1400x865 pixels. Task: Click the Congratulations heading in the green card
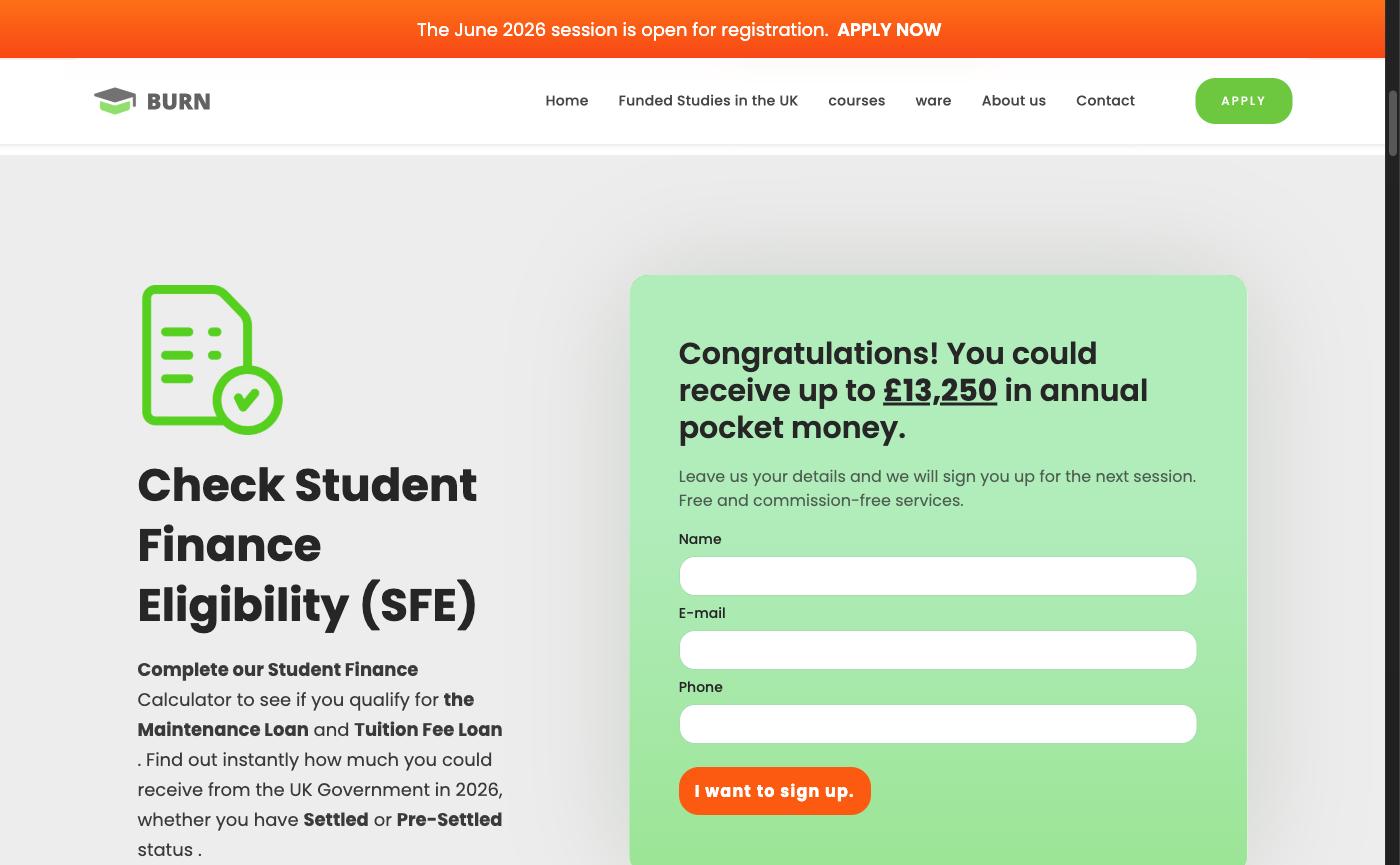913,390
